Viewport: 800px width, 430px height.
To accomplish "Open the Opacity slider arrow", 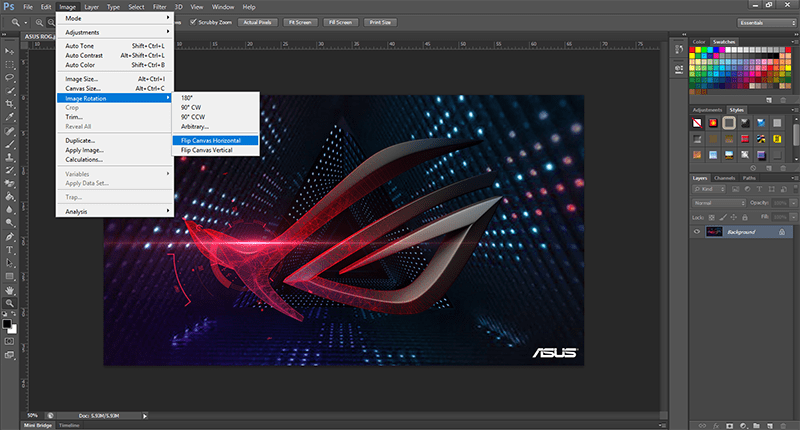I will pos(793,203).
